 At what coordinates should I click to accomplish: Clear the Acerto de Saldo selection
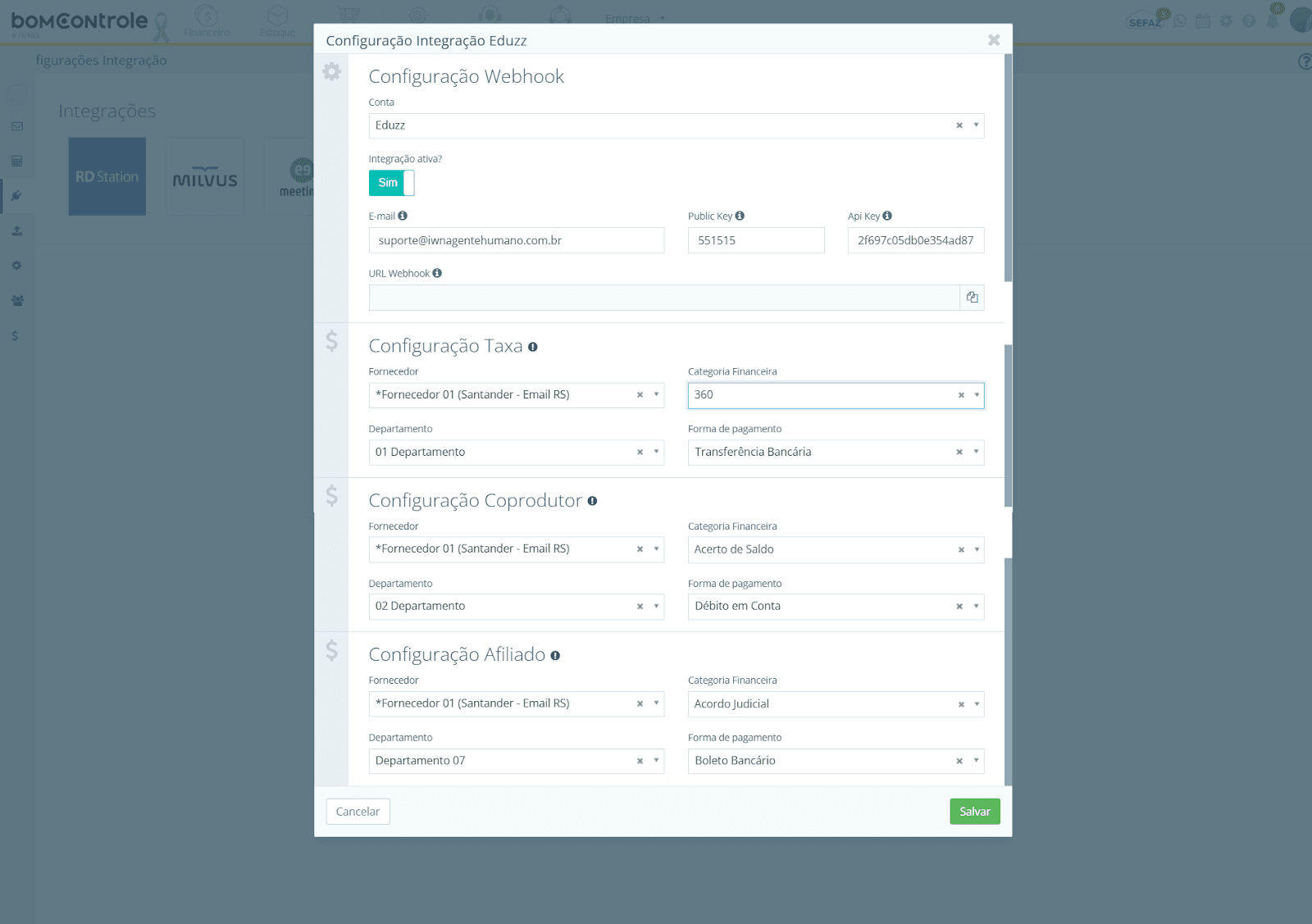[x=961, y=550]
